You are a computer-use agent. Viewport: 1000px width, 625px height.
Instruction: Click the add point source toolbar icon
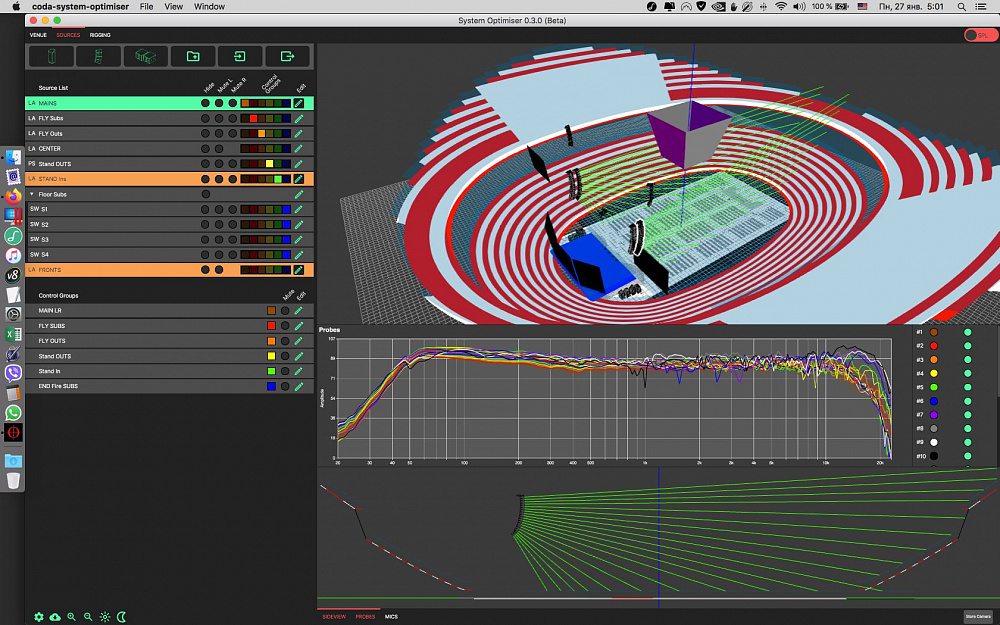pyautogui.click(x=51, y=57)
